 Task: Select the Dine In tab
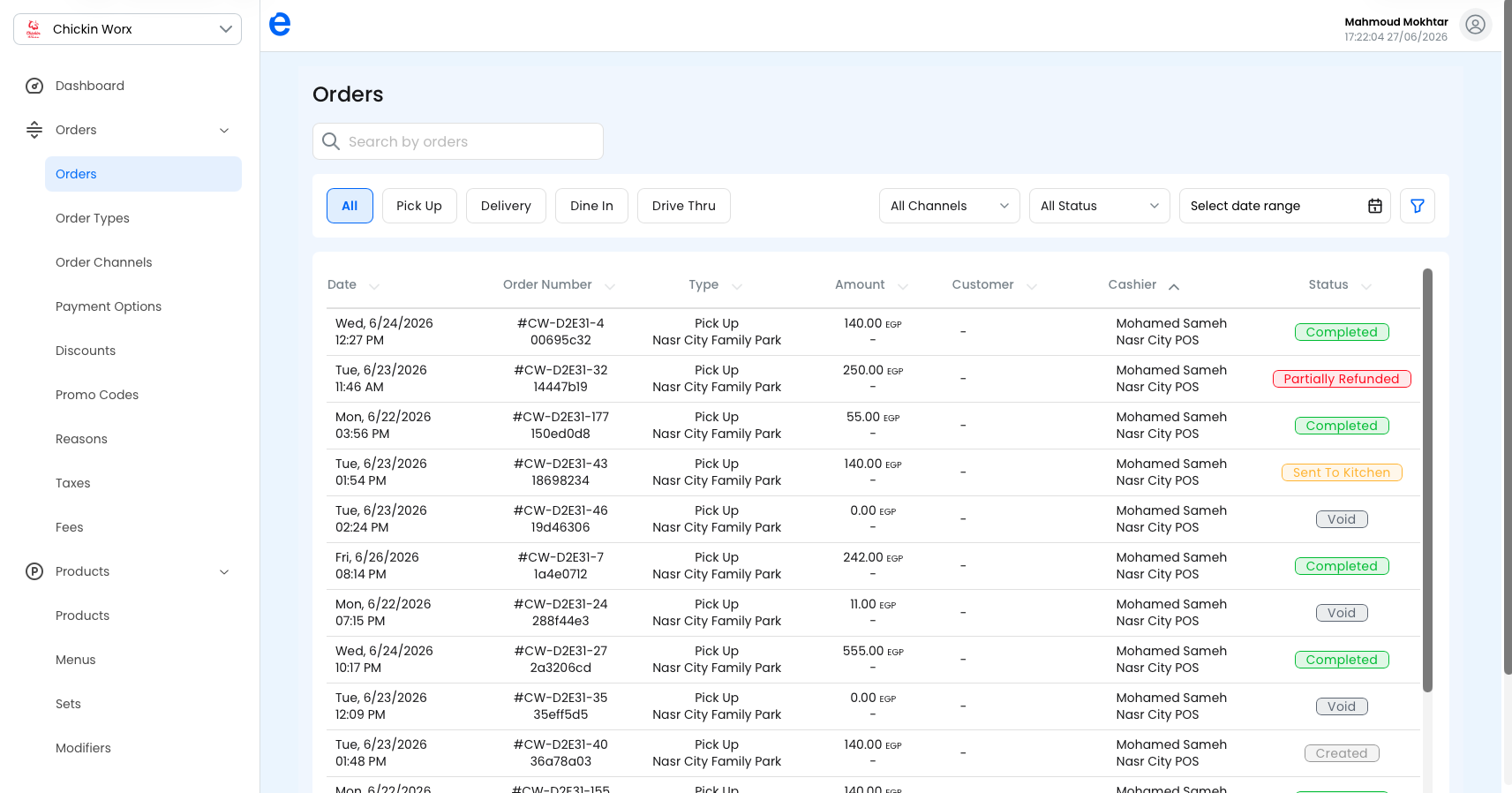591,206
